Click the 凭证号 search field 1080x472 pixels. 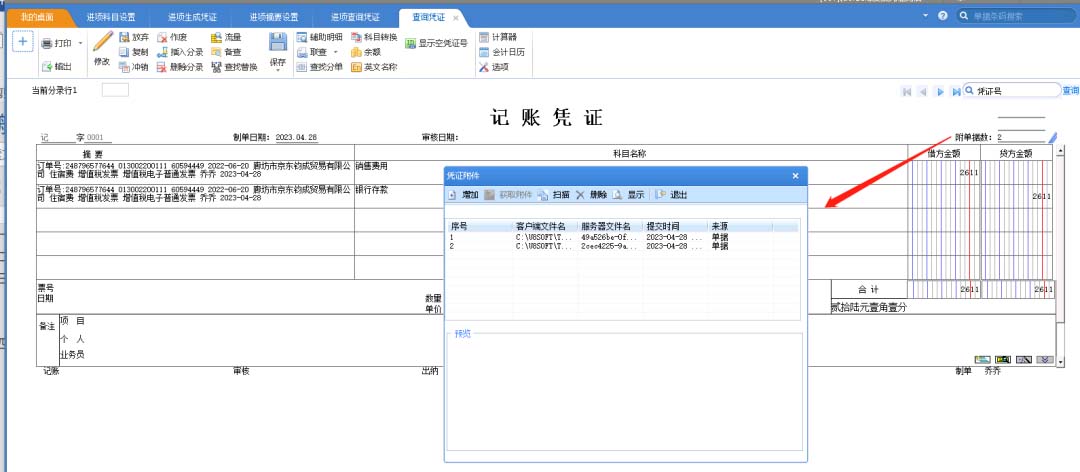pyautogui.click(x=1012, y=90)
